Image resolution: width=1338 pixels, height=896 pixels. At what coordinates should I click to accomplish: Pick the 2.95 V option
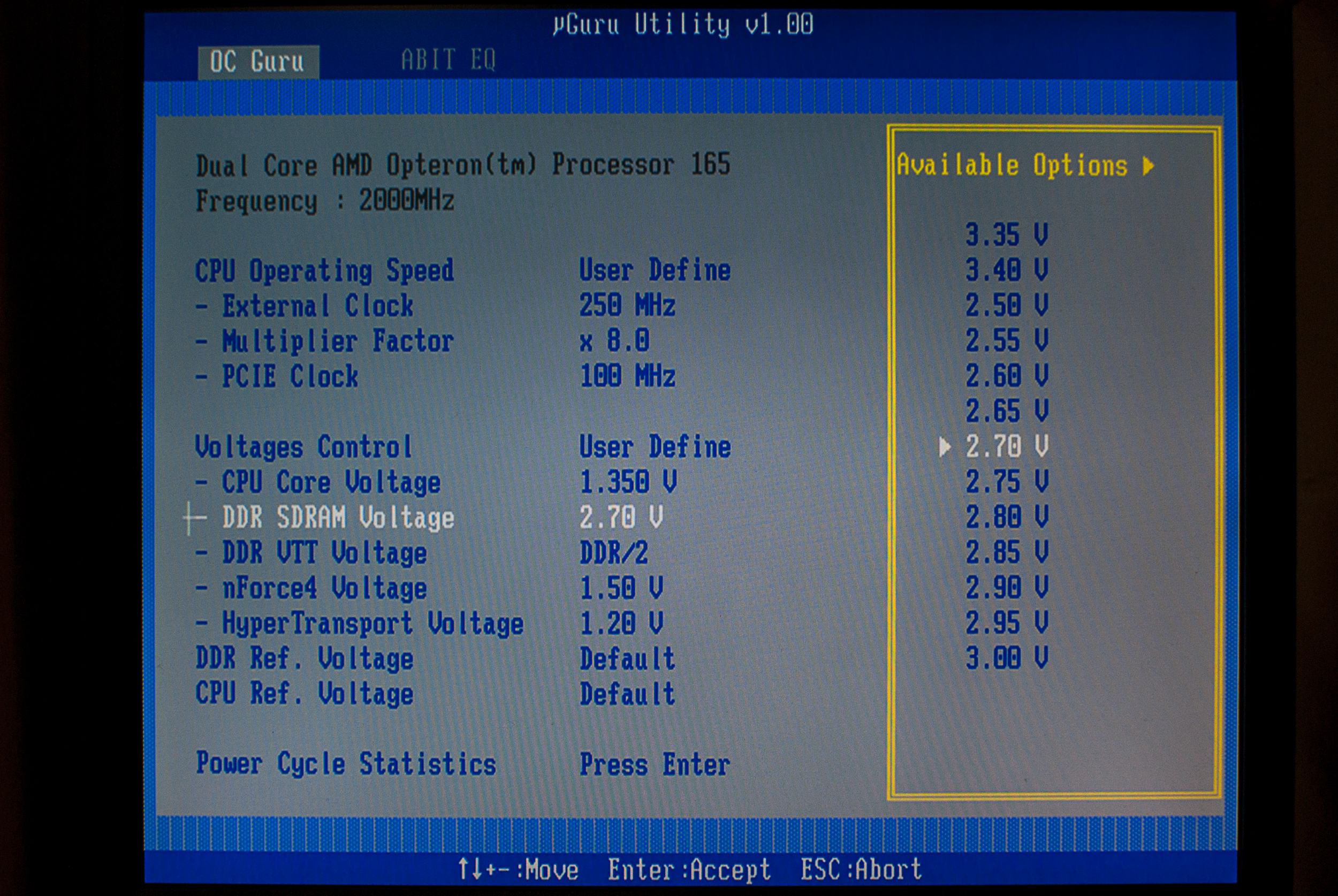(x=1007, y=623)
